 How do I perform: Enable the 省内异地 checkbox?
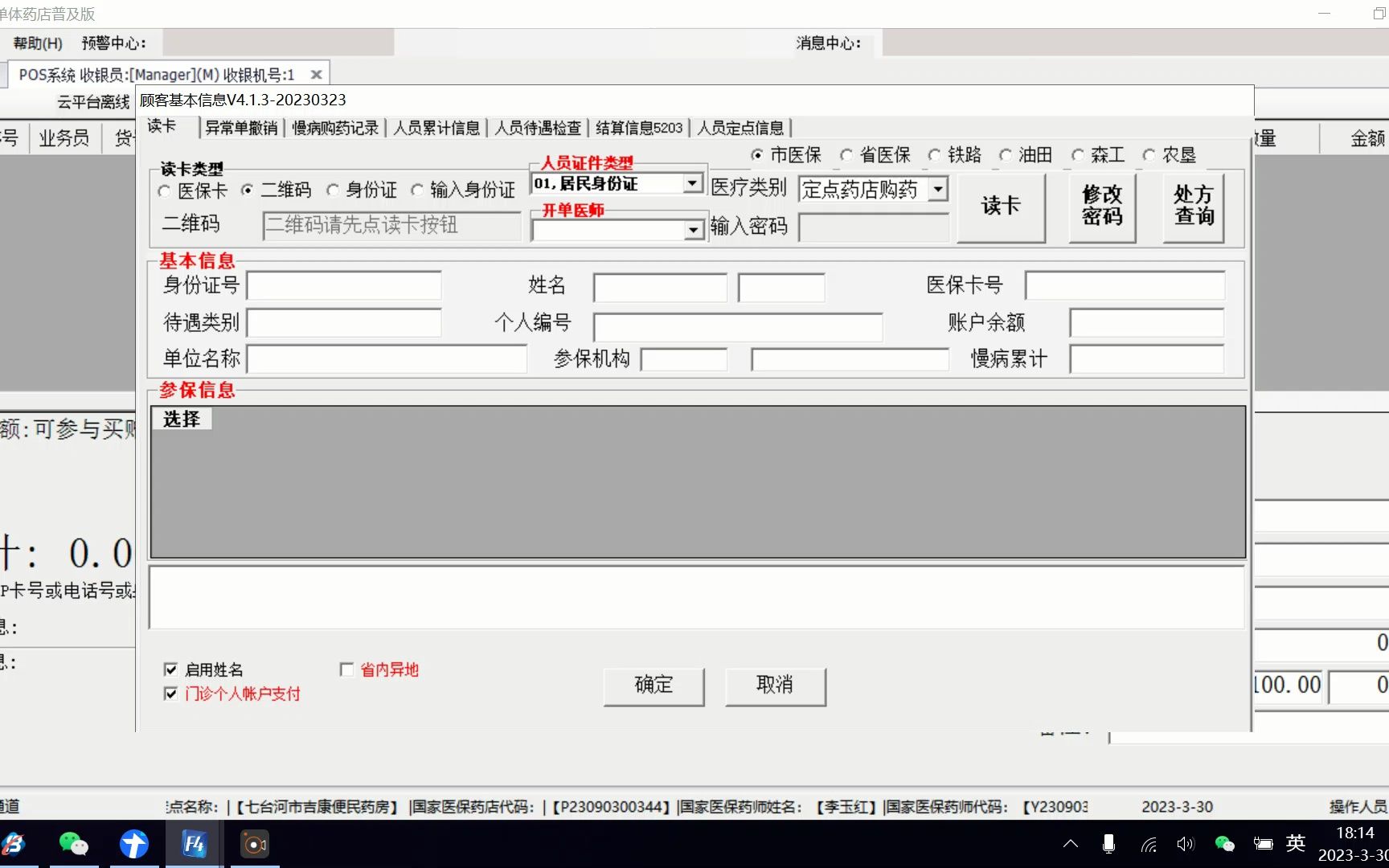(x=347, y=669)
